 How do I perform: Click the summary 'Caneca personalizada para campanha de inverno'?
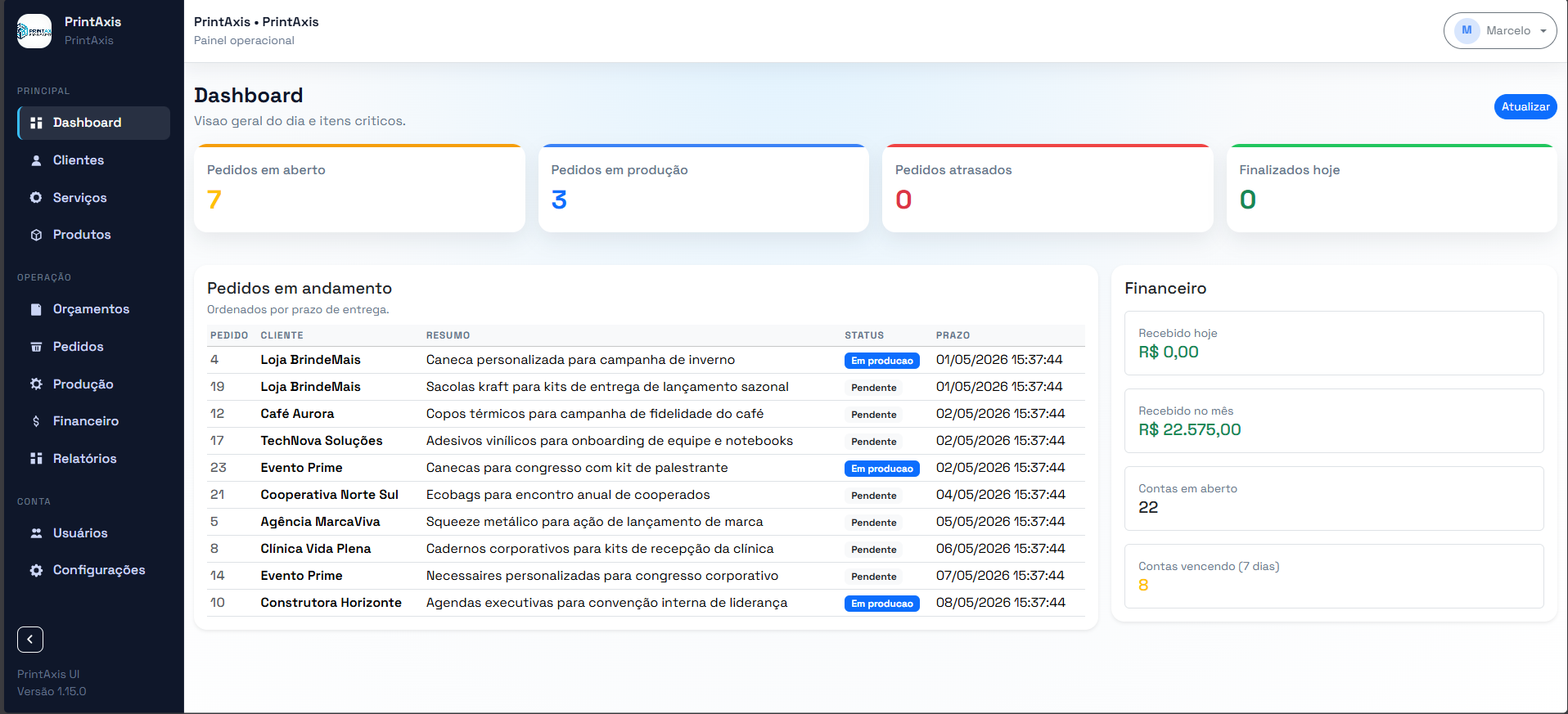tap(580, 360)
